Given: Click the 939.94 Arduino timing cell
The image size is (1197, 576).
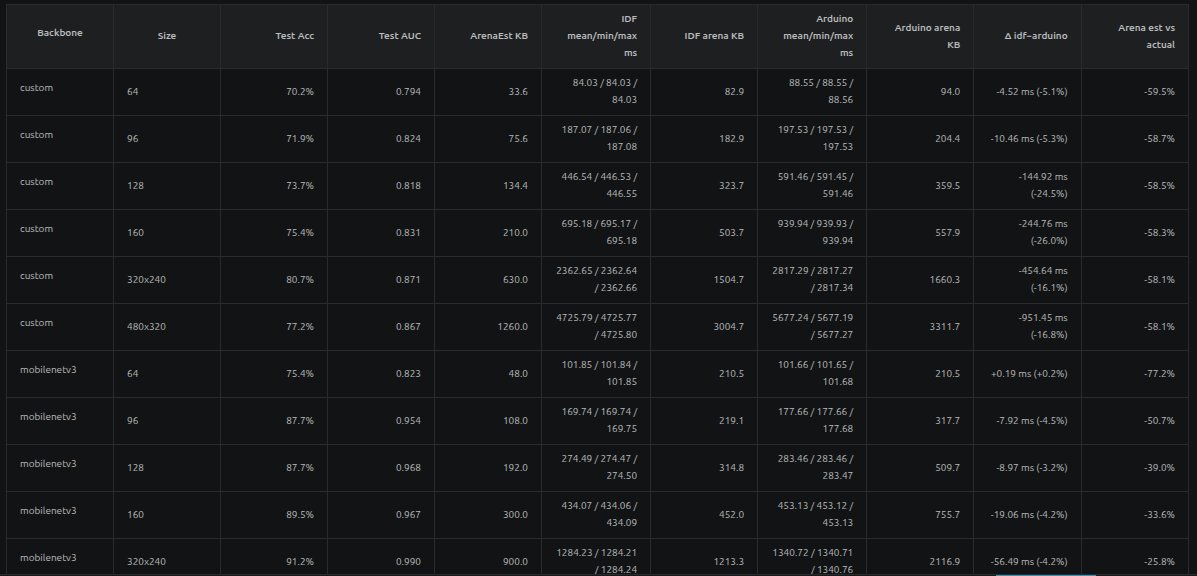Looking at the screenshot, I should pos(815,232).
